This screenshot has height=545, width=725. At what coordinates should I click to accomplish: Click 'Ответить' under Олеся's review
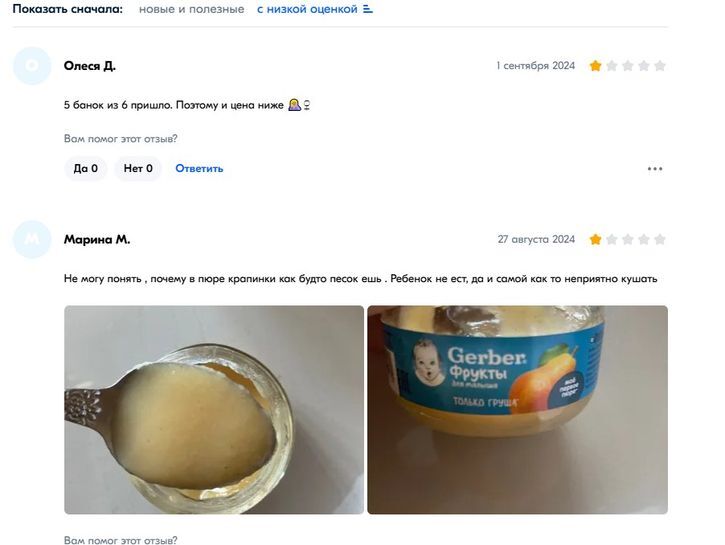pos(199,169)
